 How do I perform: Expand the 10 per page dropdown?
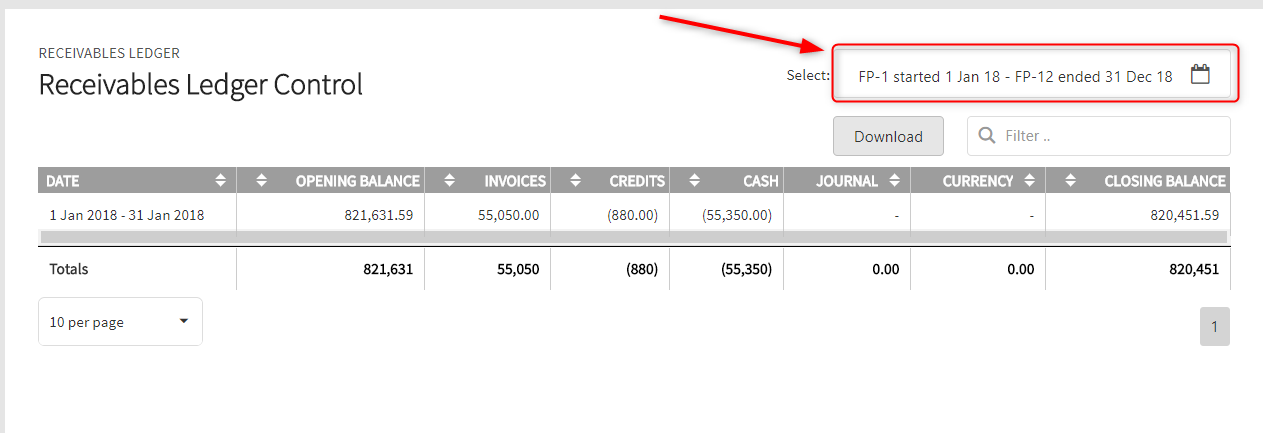[120, 322]
